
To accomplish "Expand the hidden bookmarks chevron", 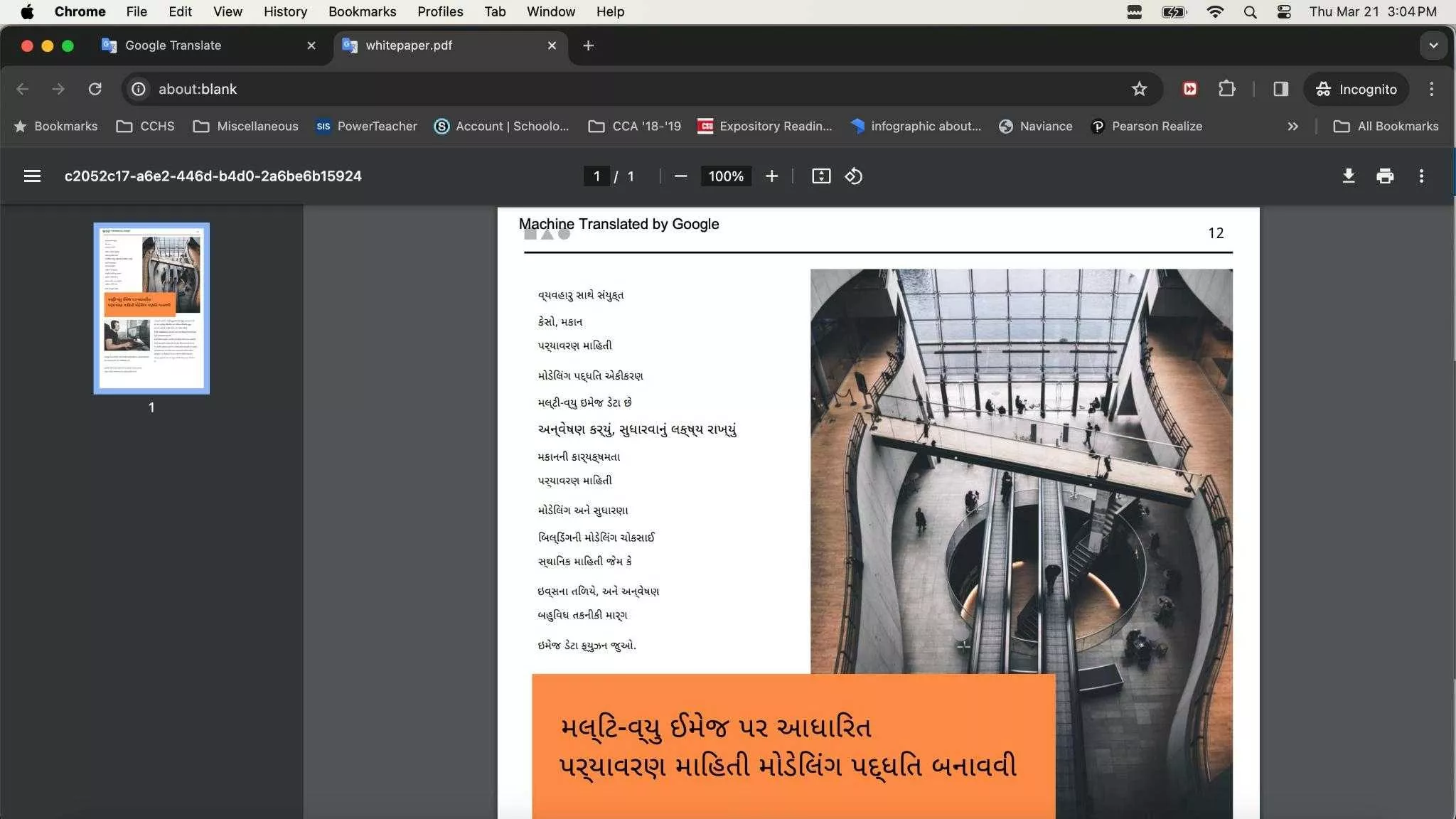I will pos(1292,126).
